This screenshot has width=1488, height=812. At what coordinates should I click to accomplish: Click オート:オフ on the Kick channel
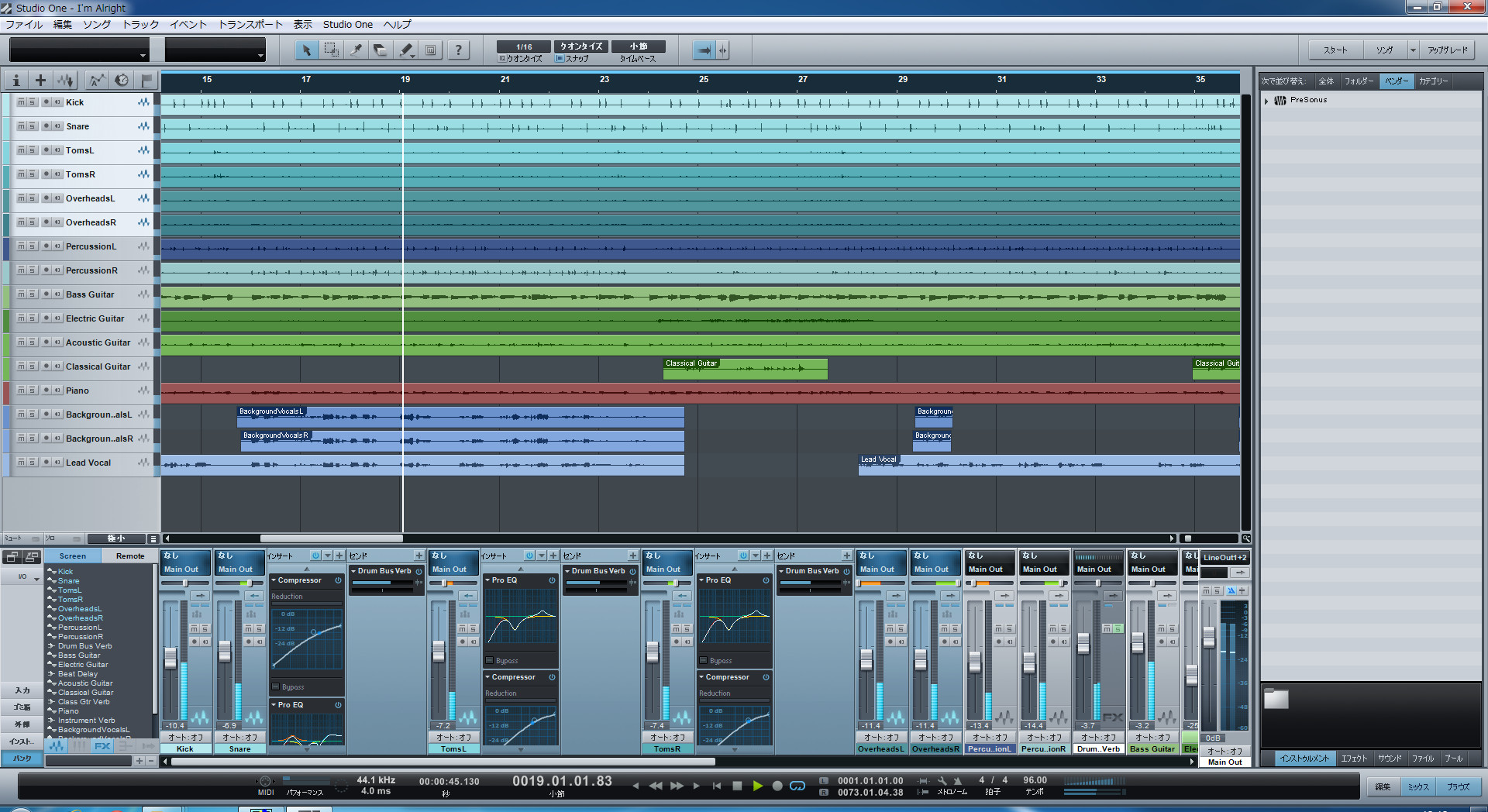185,738
